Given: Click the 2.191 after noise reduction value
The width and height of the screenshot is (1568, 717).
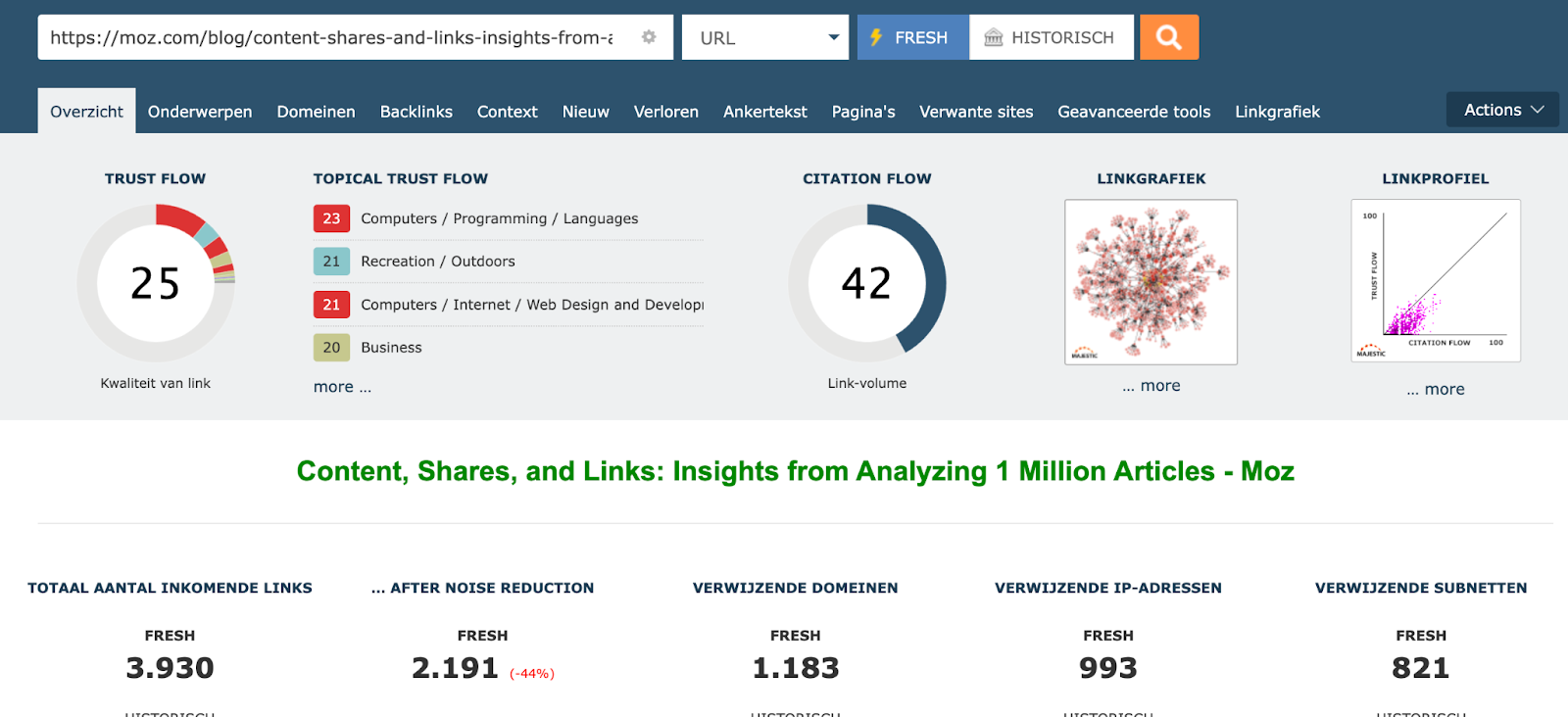Looking at the screenshot, I should click(455, 668).
